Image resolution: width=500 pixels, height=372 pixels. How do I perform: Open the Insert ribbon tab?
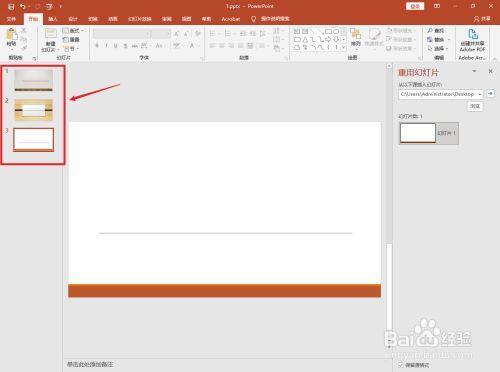point(53,19)
